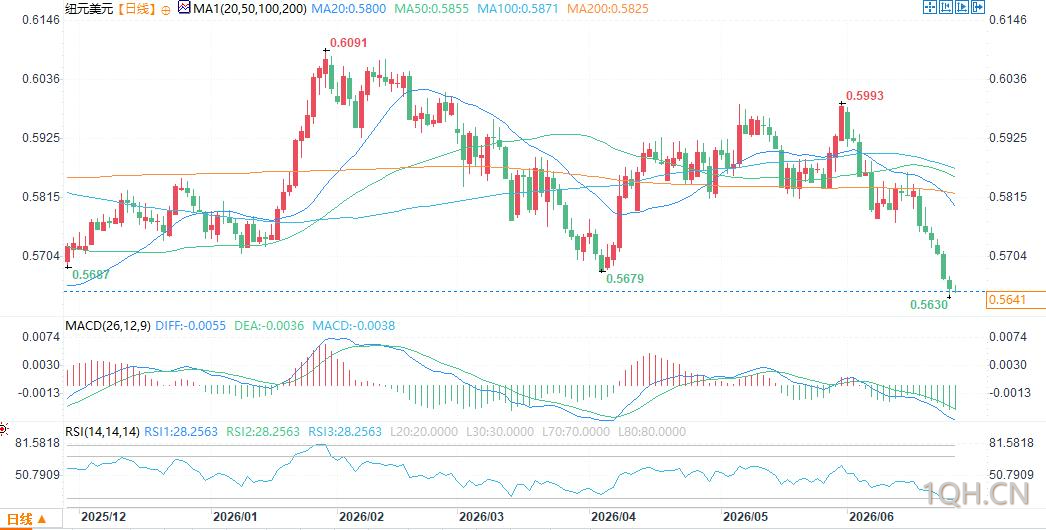This screenshot has height=530, width=1046.
Task: Click the right axis 0.5704 price label
Action: tap(1008, 256)
